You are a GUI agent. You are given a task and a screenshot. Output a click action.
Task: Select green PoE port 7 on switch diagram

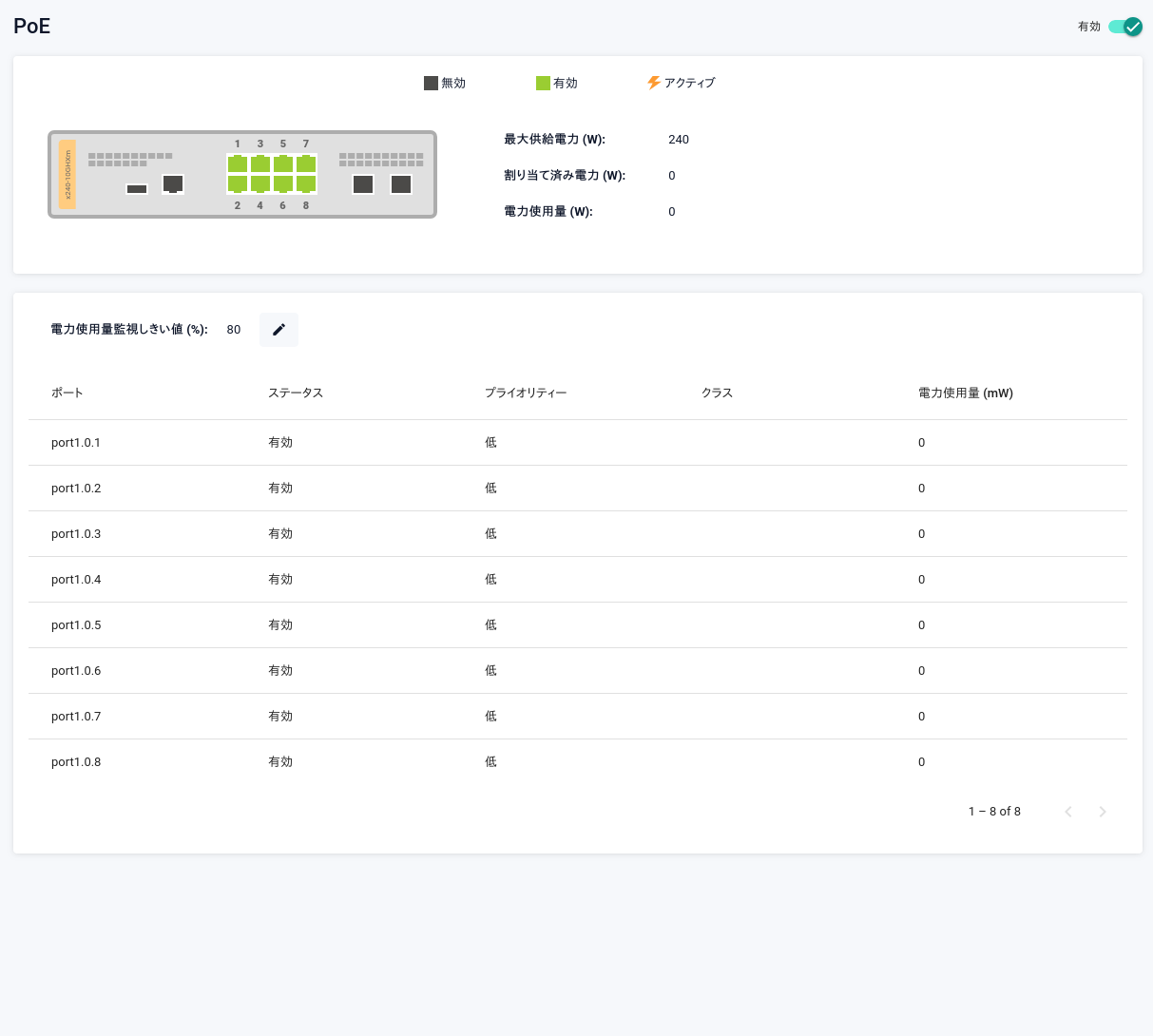[306, 163]
